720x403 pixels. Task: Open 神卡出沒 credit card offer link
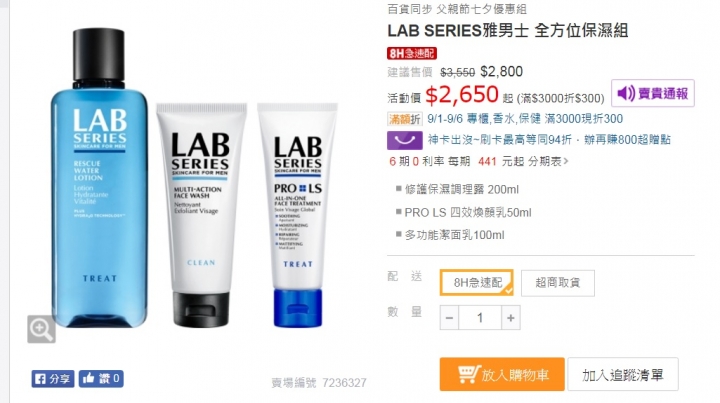click(549, 140)
